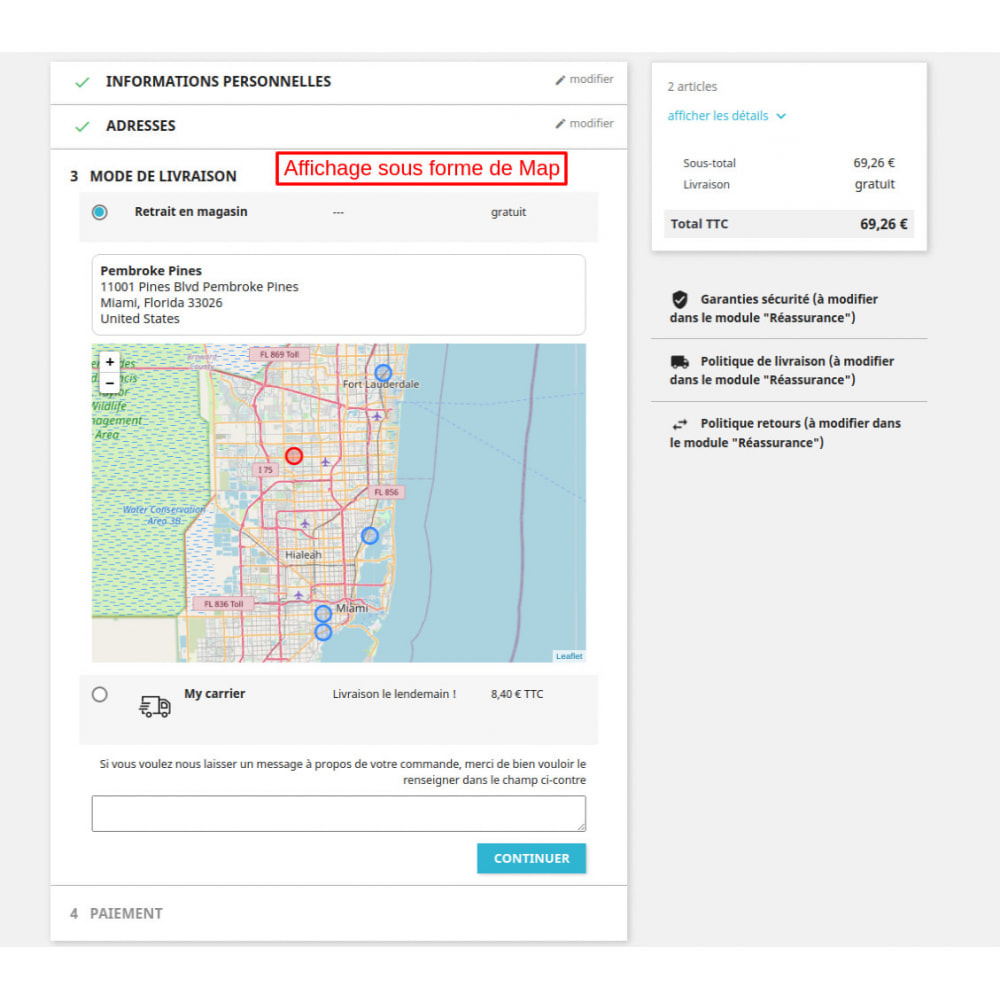Choose the blue store marker east of Hialeah
1000x1000 pixels.
click(x=370, y=536)
